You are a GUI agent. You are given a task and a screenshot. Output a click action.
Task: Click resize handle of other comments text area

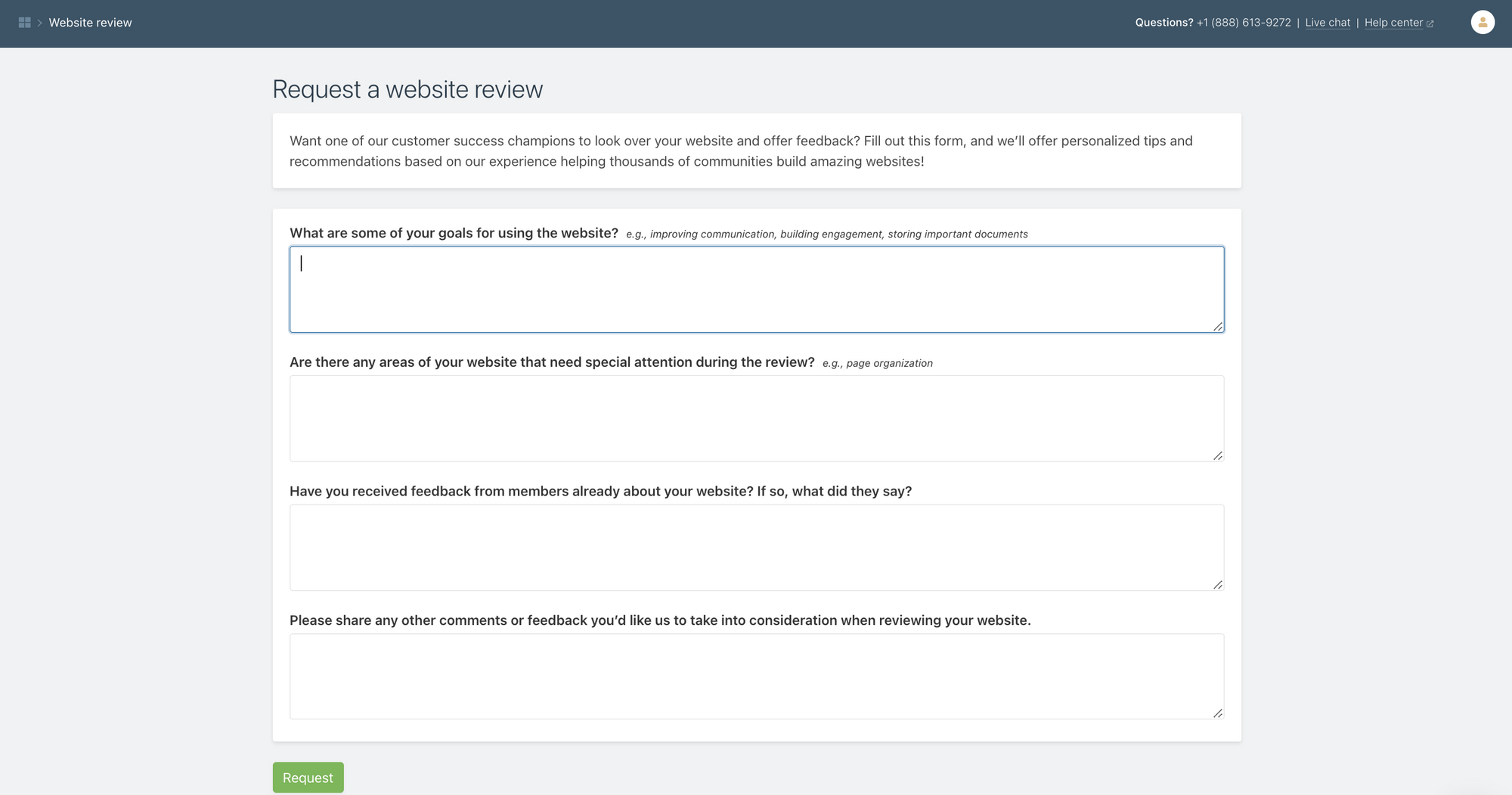[x=1218, y=713]
